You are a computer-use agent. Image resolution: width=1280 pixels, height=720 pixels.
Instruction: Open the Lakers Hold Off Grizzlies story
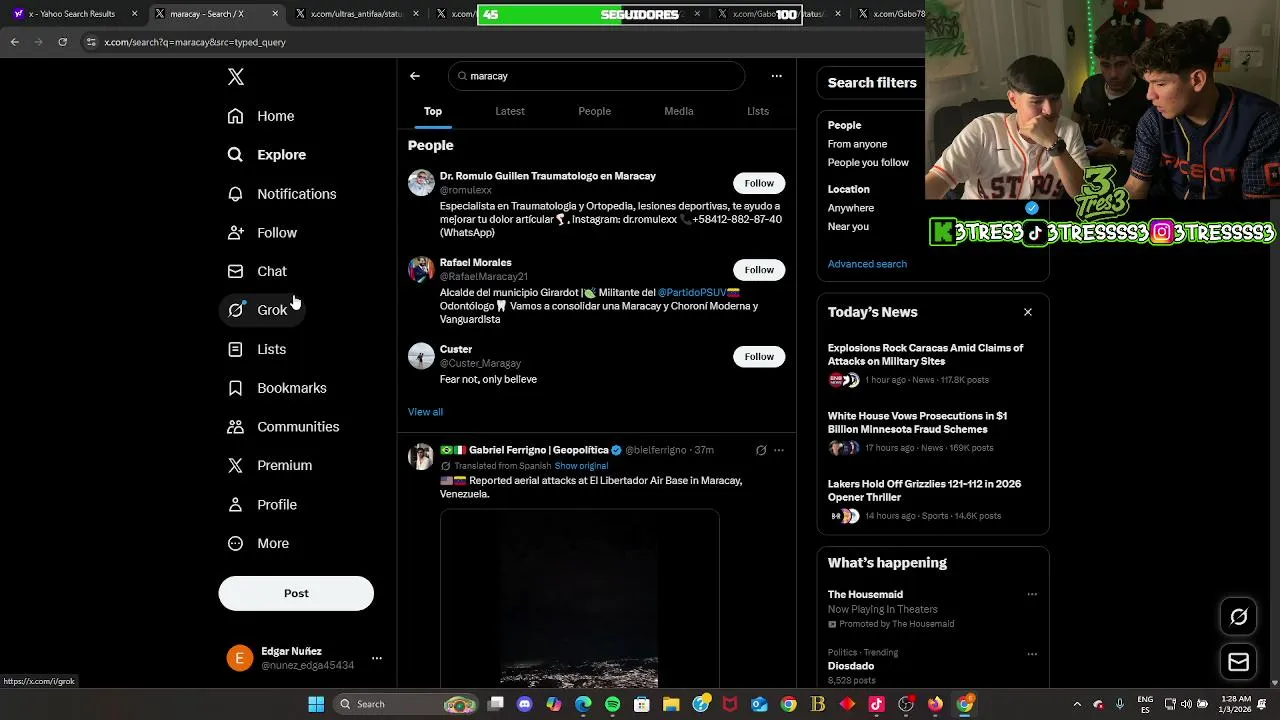coord(932,500)
